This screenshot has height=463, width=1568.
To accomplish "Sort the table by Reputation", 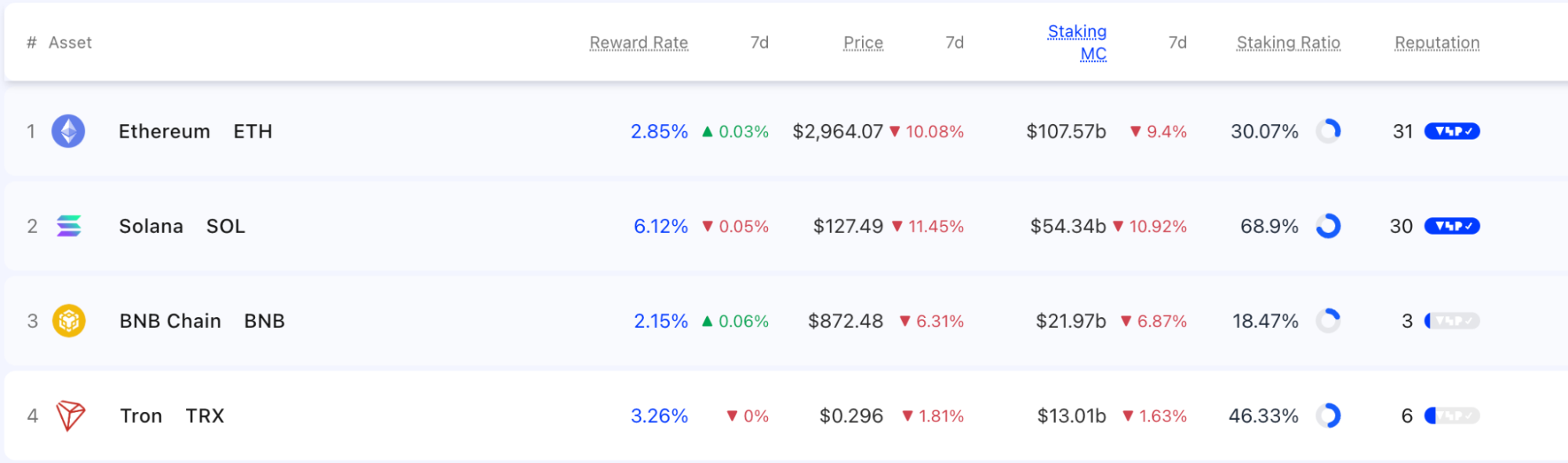I will tap(1436, 42).
